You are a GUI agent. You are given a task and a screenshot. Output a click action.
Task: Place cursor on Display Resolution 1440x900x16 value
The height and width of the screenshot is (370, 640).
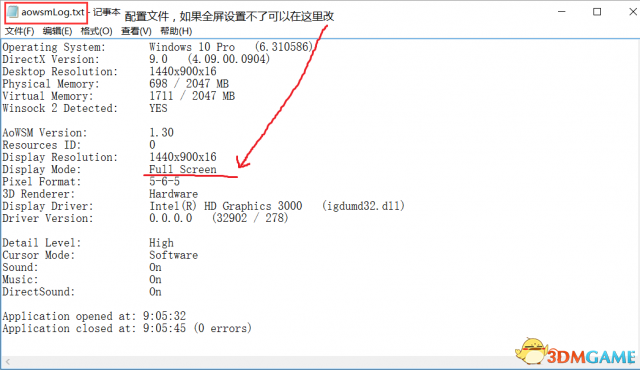click(x=182, y=157)
